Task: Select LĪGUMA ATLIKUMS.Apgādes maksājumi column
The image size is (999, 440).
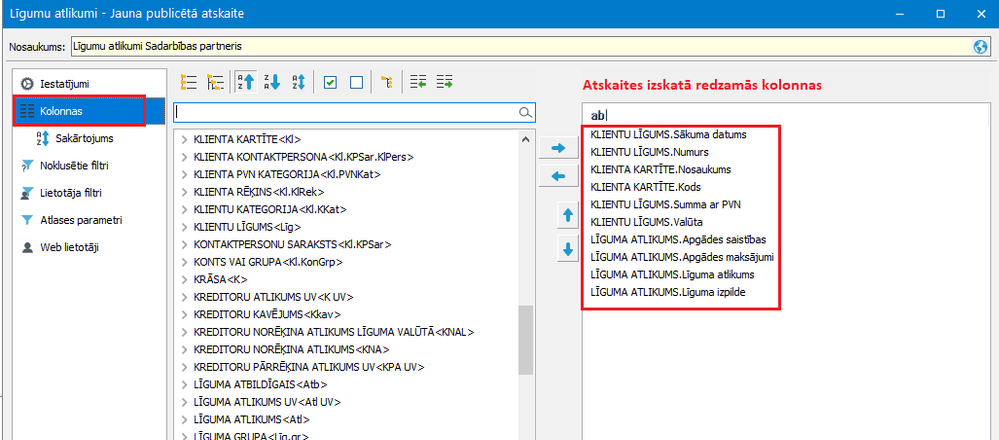Action: coord(682,257)
